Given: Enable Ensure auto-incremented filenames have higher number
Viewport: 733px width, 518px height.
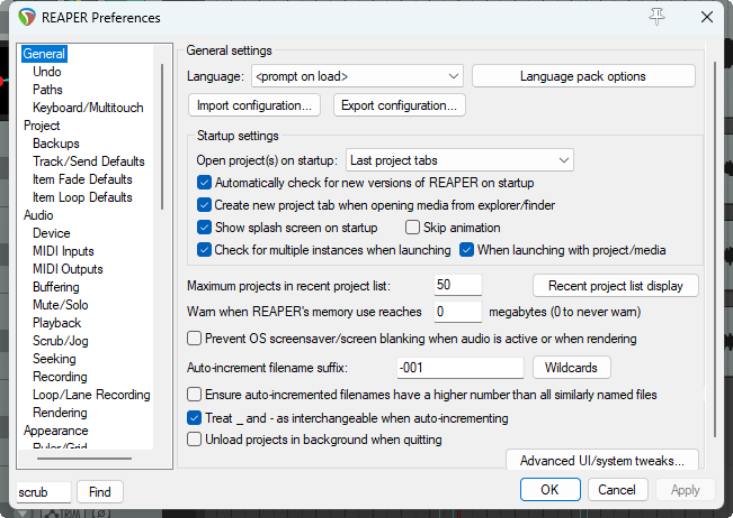Looking at the screenshot, I should tap(194, 394).
